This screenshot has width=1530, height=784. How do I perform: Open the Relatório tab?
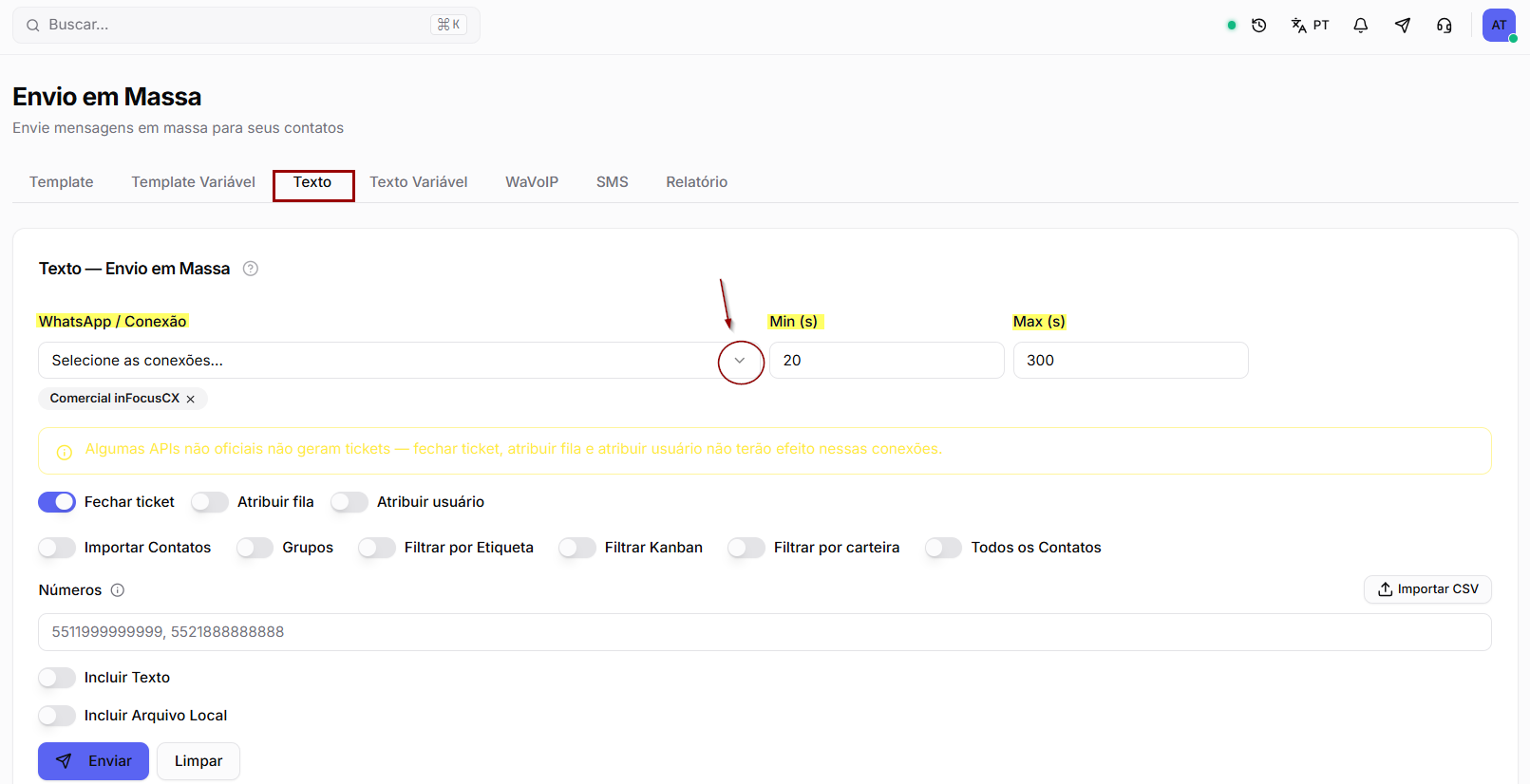click(x=697, y=182)
